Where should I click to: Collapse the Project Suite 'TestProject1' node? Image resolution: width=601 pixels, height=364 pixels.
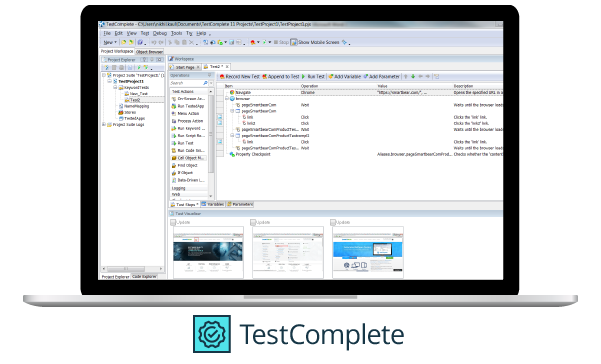[104, 75]
